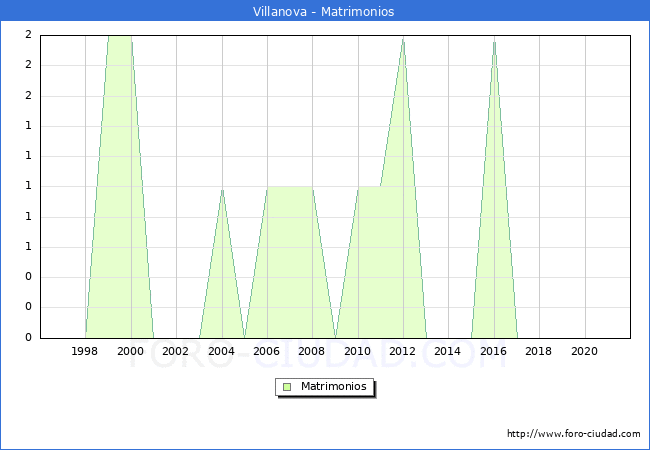Click the chart title Villanova - Matrimonios
Screen dimensions: 650x450
click(x=323, y=11)
